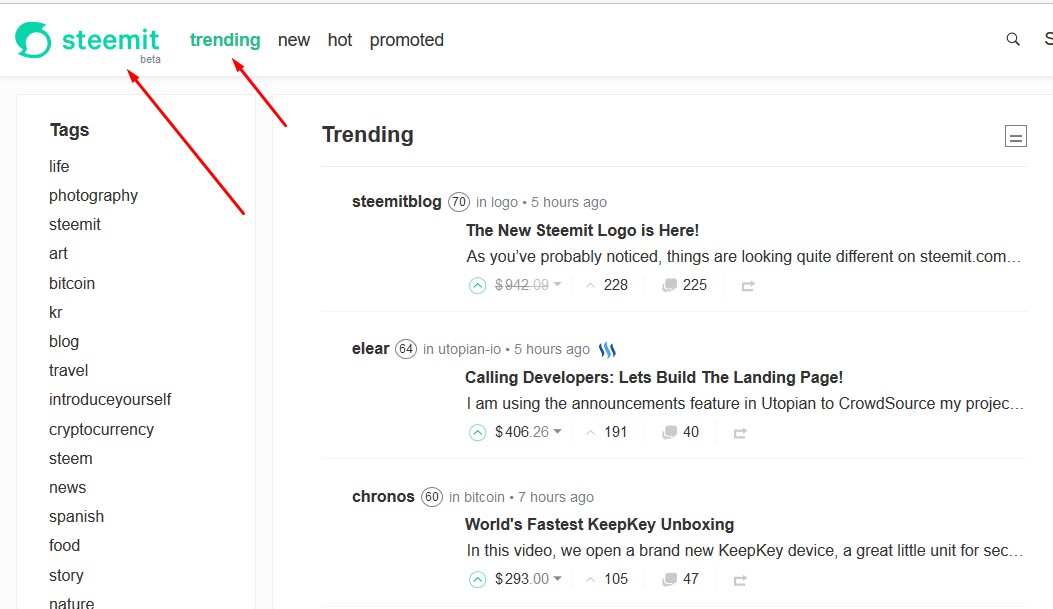Viewport: 1053px width, 609px height.
Task: Open the steemit wordmark home link
Action: (111, 40)
